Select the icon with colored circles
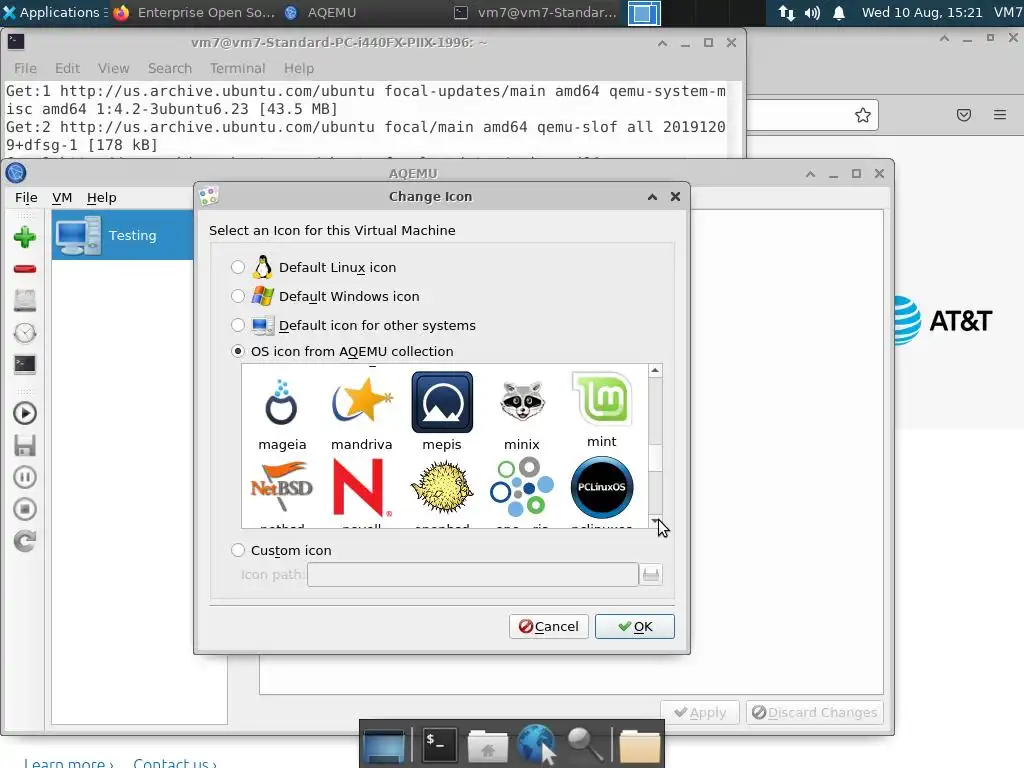The image size is (1024, 768). (x=522, y=487)
